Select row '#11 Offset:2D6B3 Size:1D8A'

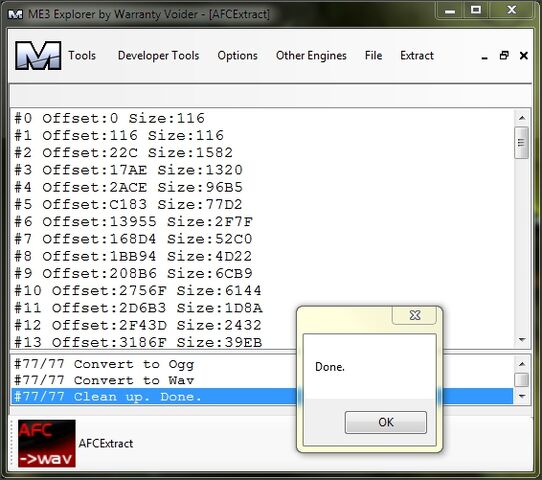(263, 308)
